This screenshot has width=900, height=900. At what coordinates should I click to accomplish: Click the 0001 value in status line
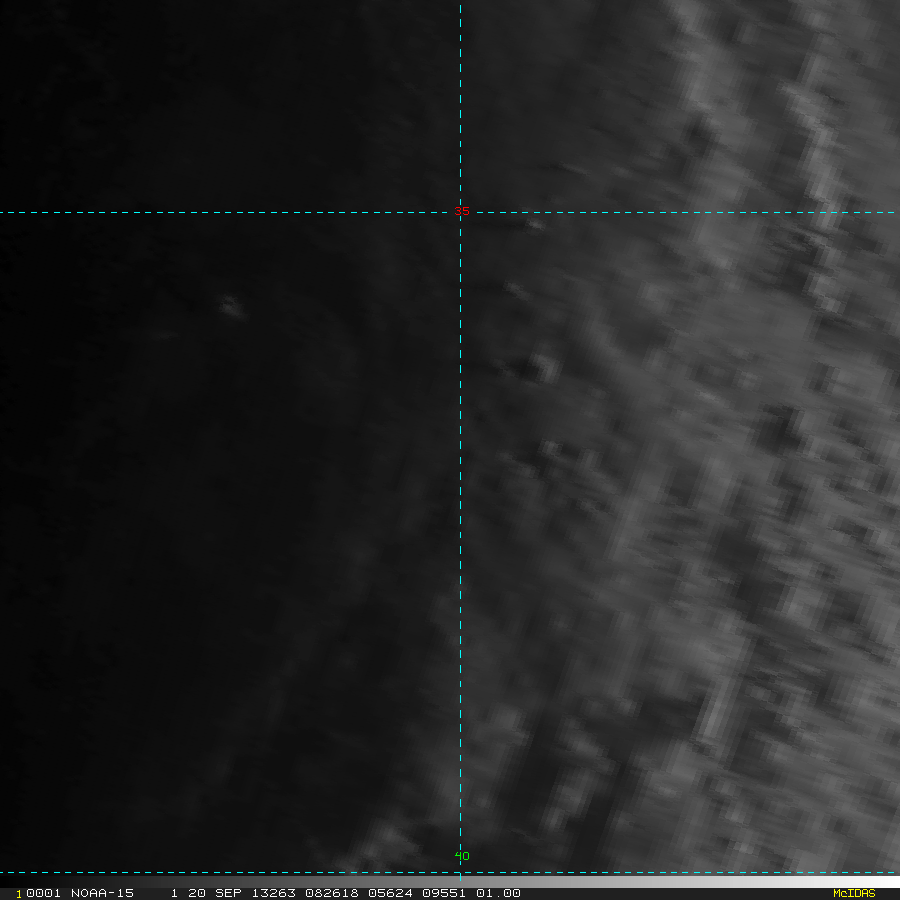[x=43, y=893]
